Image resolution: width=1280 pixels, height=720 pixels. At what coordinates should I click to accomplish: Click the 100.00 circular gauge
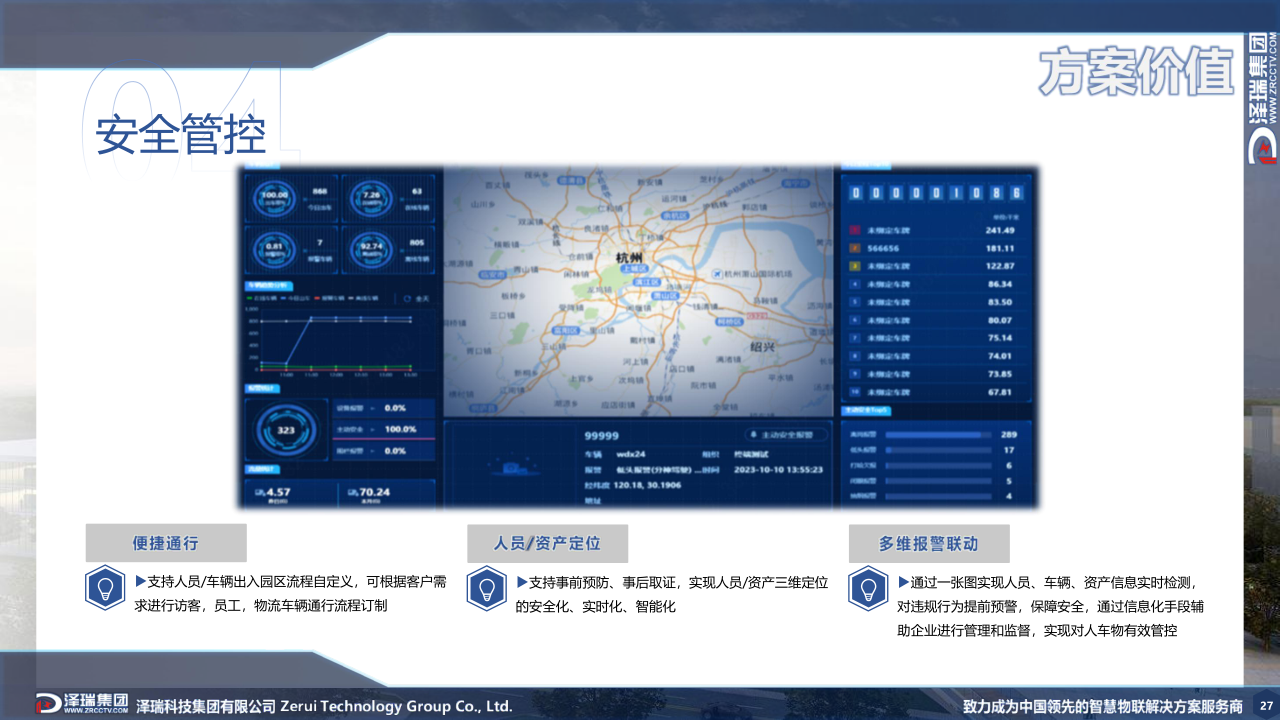click(274, 196)
